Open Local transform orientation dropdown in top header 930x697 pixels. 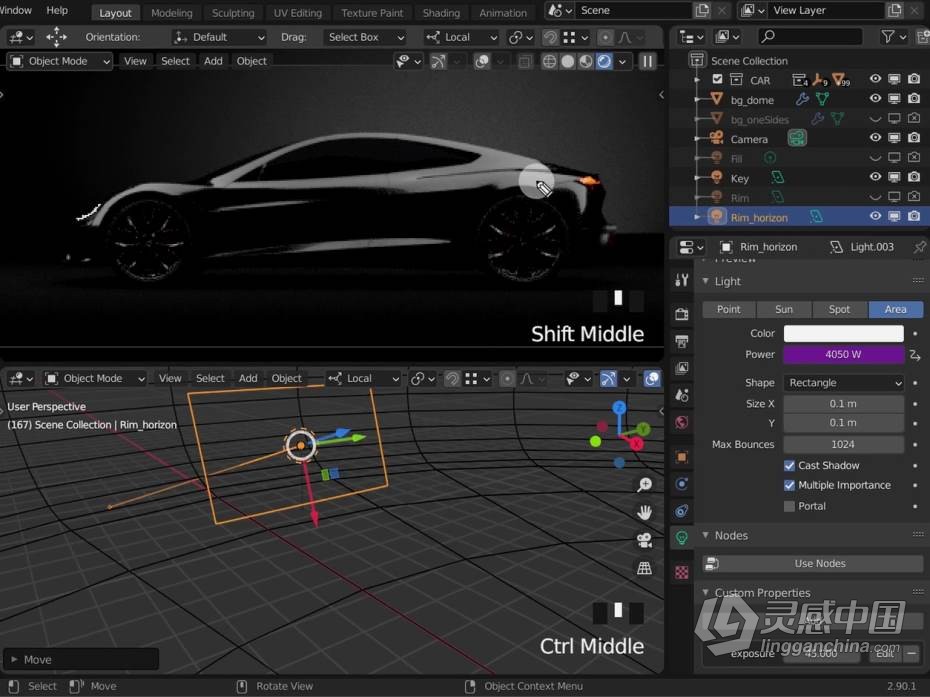pyautogui.click(x=461, y=37)
